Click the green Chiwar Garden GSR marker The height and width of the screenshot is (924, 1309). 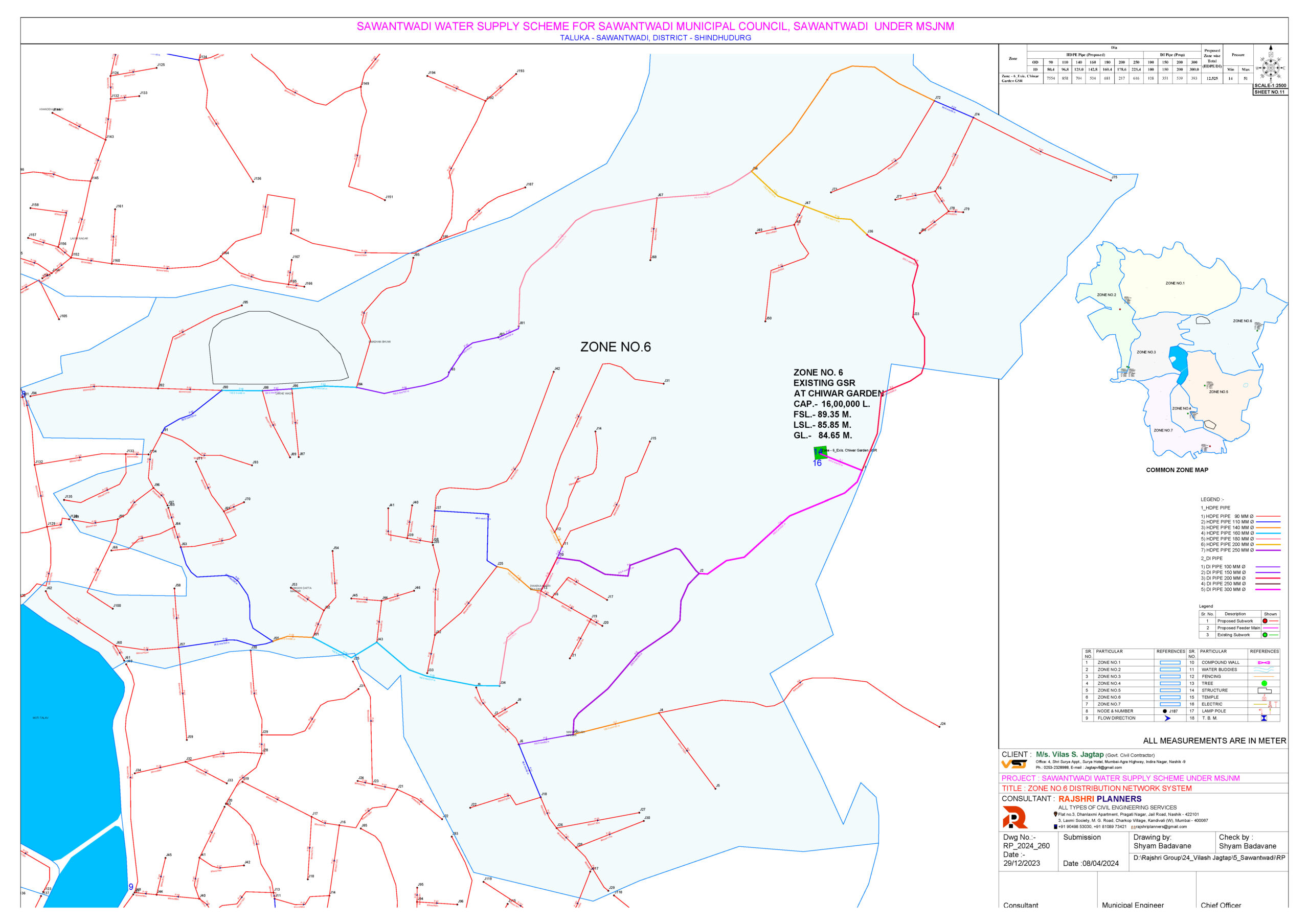point(820,453)
